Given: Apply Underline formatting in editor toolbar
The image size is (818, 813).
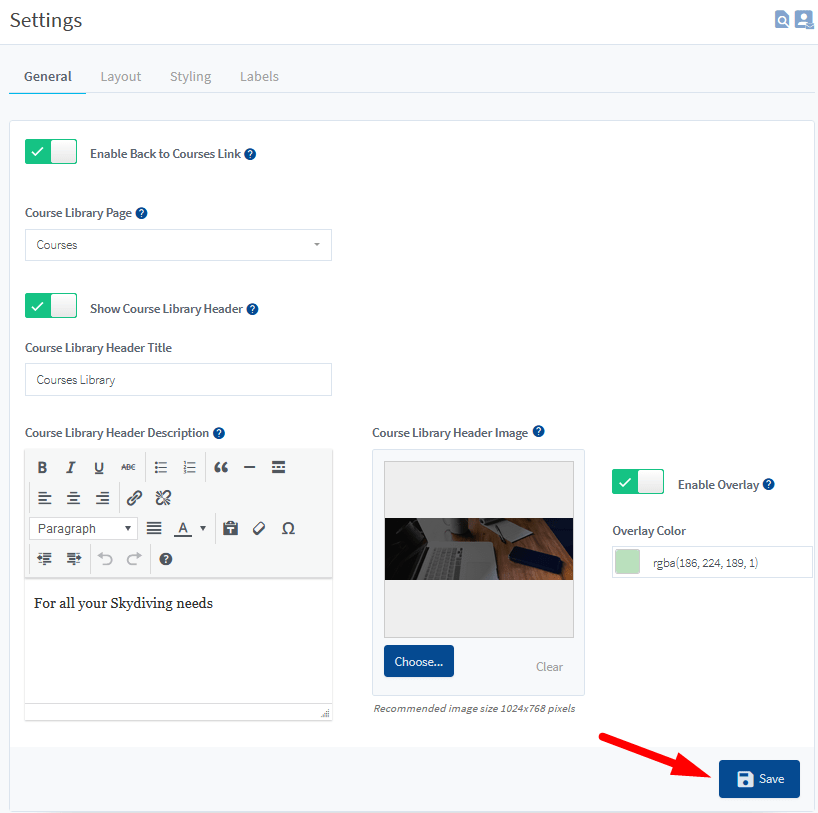Looking at the screenshot, I should coord(99,468).
